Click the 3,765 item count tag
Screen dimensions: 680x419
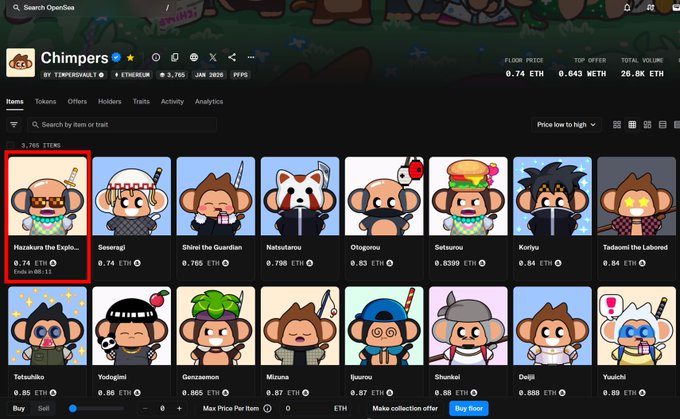click(173, 75)
